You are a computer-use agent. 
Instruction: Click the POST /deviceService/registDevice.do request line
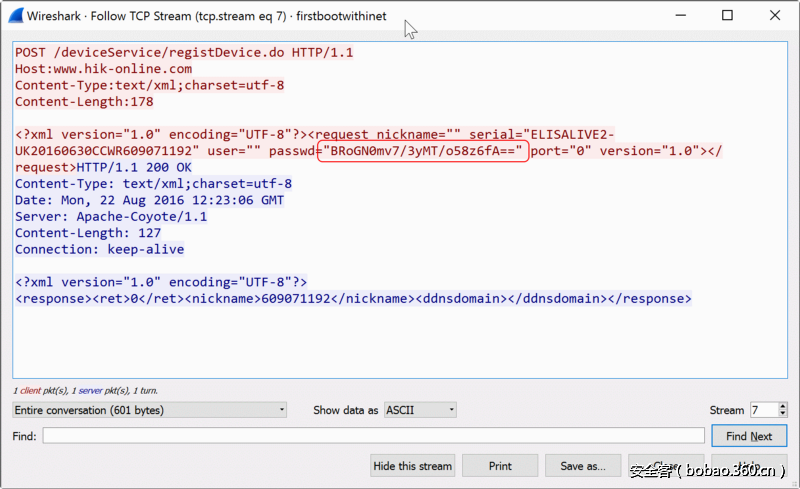click(x=183, y=53)
